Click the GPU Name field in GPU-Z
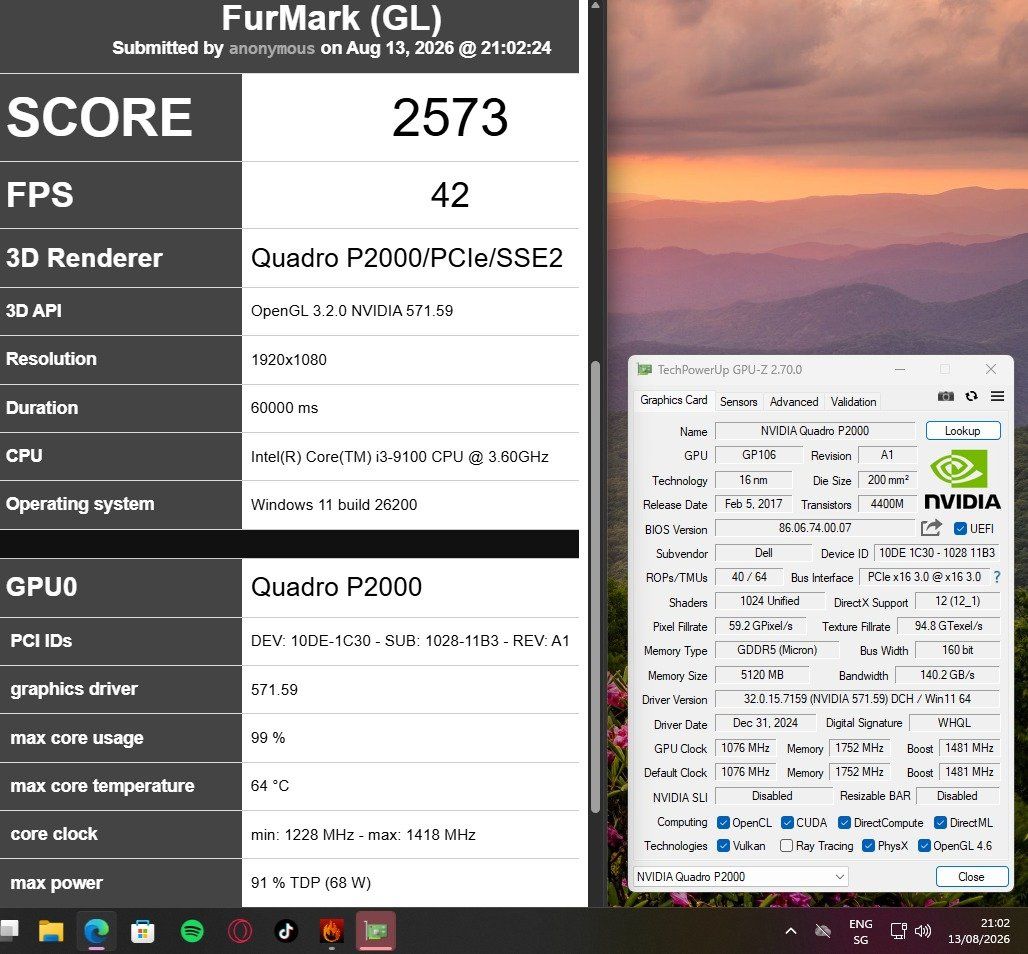 click(x=814, y=431)
